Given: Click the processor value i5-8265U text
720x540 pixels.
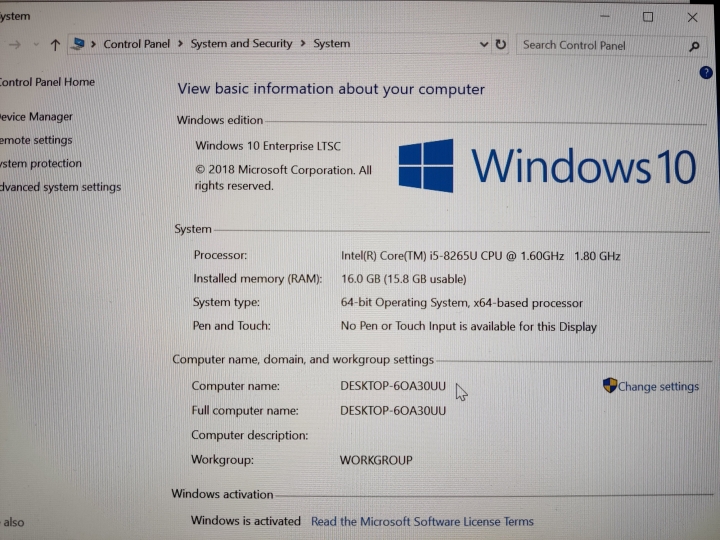Looking at the screenshot, I should click(480, 256).
